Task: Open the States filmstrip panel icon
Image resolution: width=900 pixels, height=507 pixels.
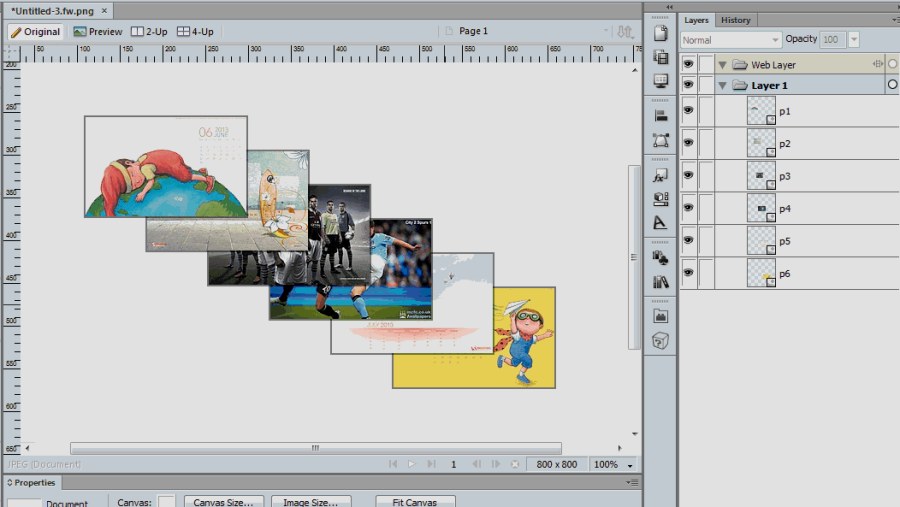Action: coord(661,57)
